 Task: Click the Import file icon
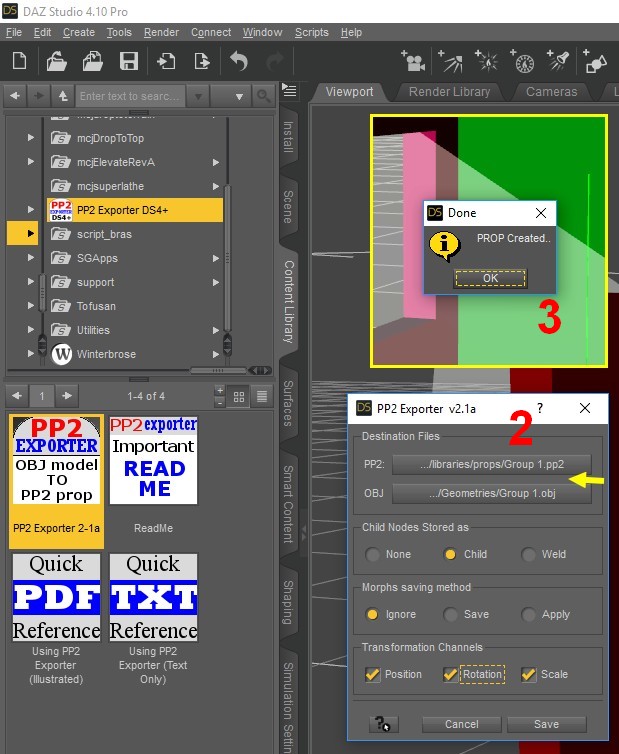point(166,62)
